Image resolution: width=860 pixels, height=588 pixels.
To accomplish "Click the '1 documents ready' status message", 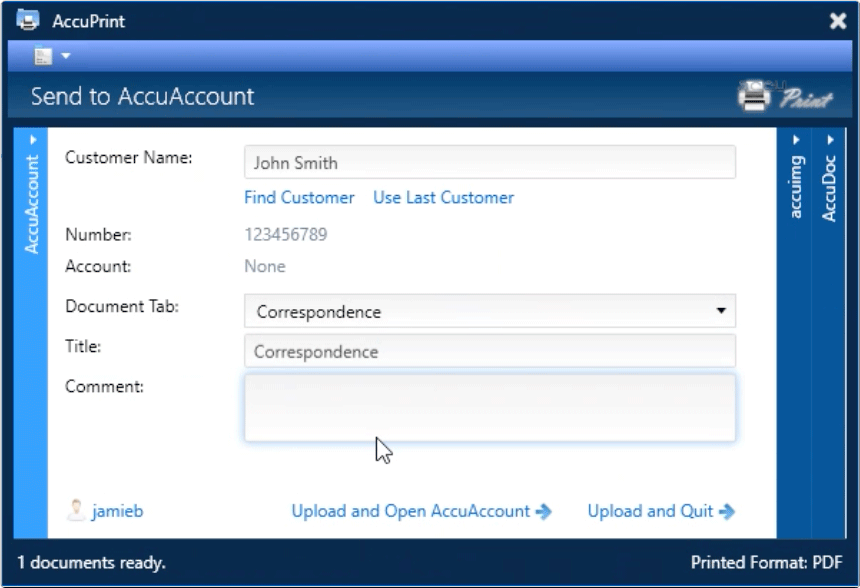I will point(91,563).
